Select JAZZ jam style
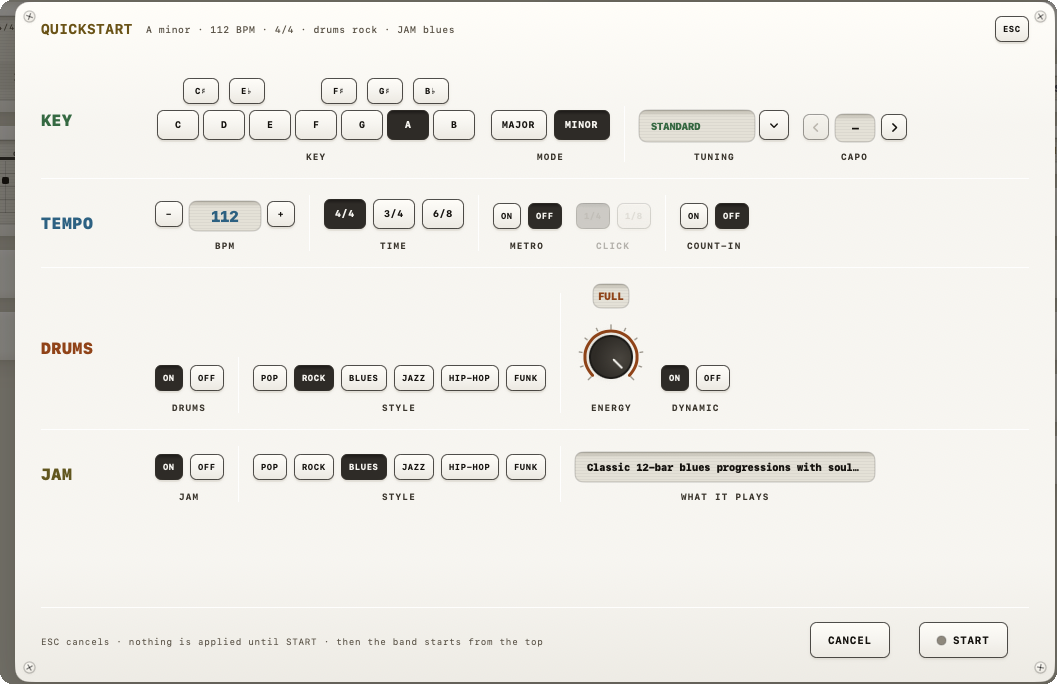This screenshot has width=1057, height=684. click(x=414, y=467)
